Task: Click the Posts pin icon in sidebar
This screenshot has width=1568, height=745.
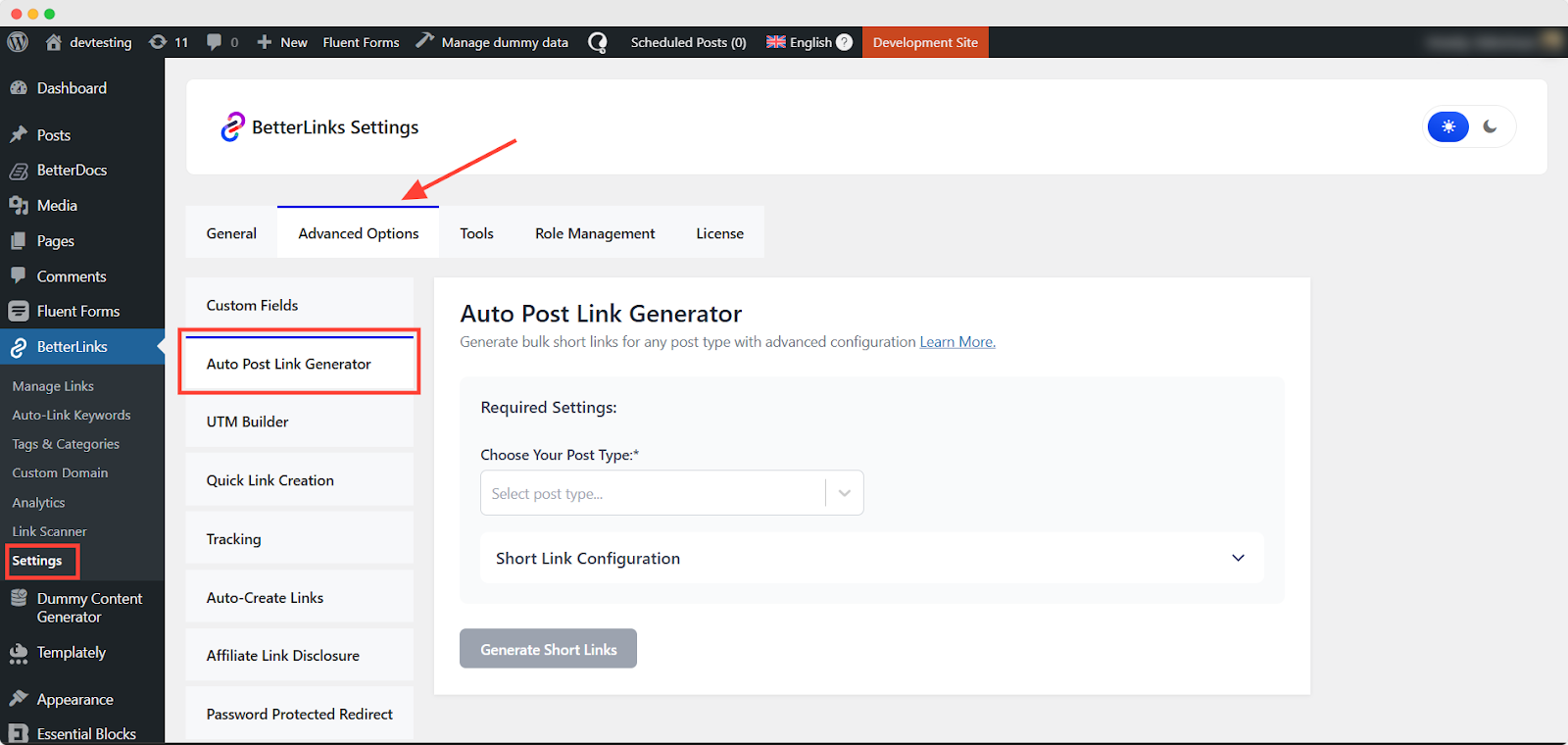Action: [19, 135]
